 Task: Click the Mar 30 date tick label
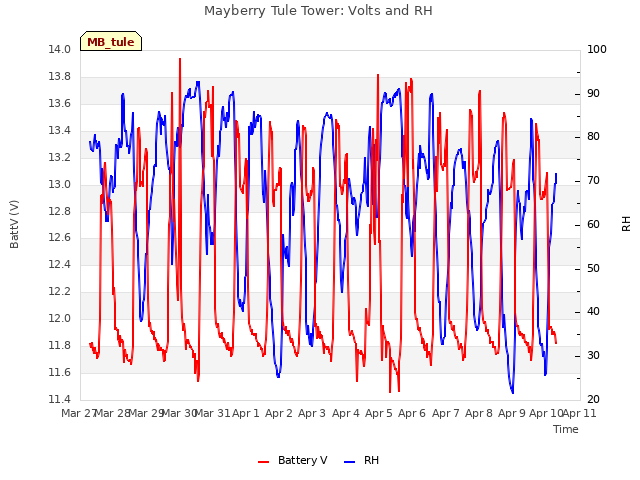[180, 413]
